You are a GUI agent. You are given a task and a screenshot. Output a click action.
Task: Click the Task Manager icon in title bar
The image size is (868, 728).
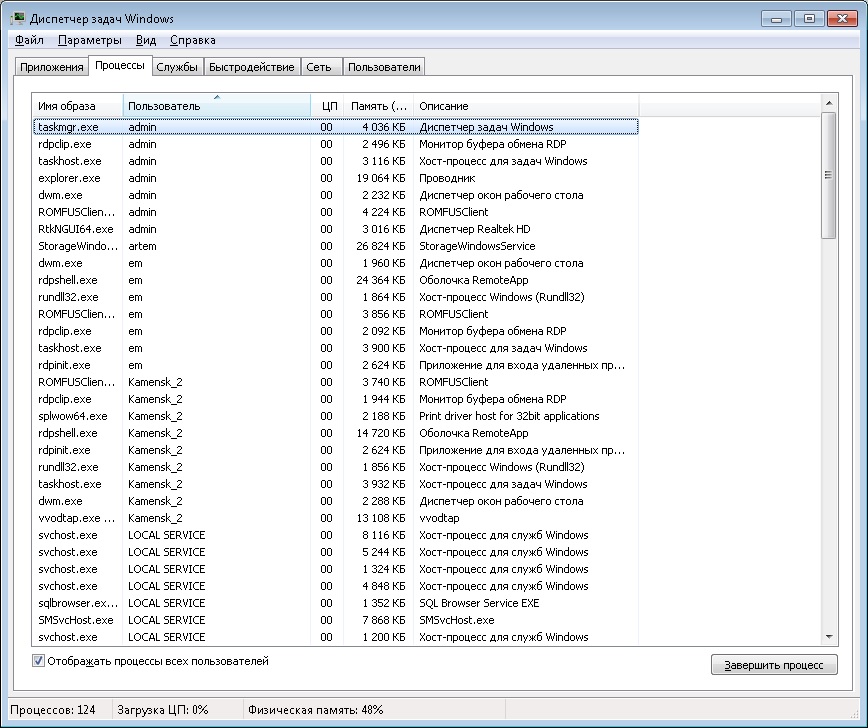pyautogui.click(x=17, y=18)
